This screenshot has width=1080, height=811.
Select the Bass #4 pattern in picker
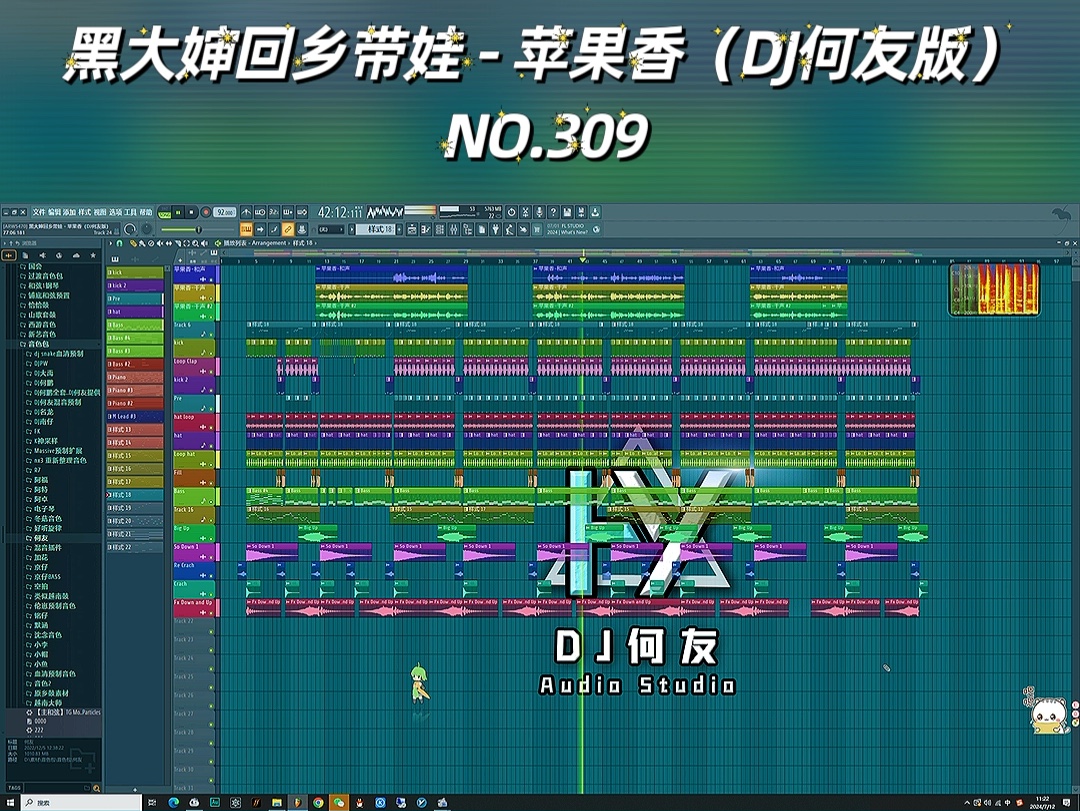(135, 338)
